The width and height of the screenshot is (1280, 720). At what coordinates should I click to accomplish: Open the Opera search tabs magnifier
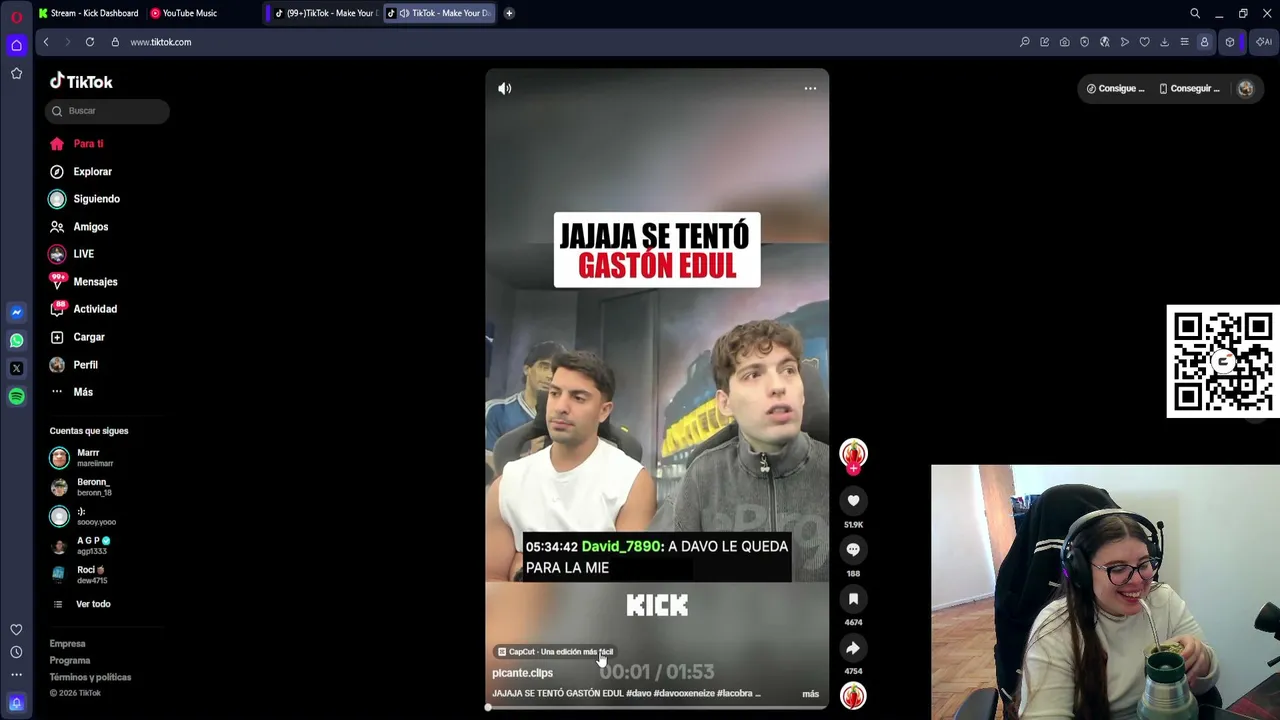(x=1195, y=13)
